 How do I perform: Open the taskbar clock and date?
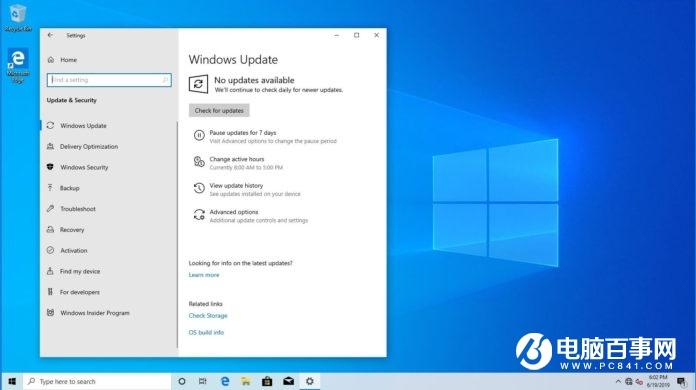point(658,382)
